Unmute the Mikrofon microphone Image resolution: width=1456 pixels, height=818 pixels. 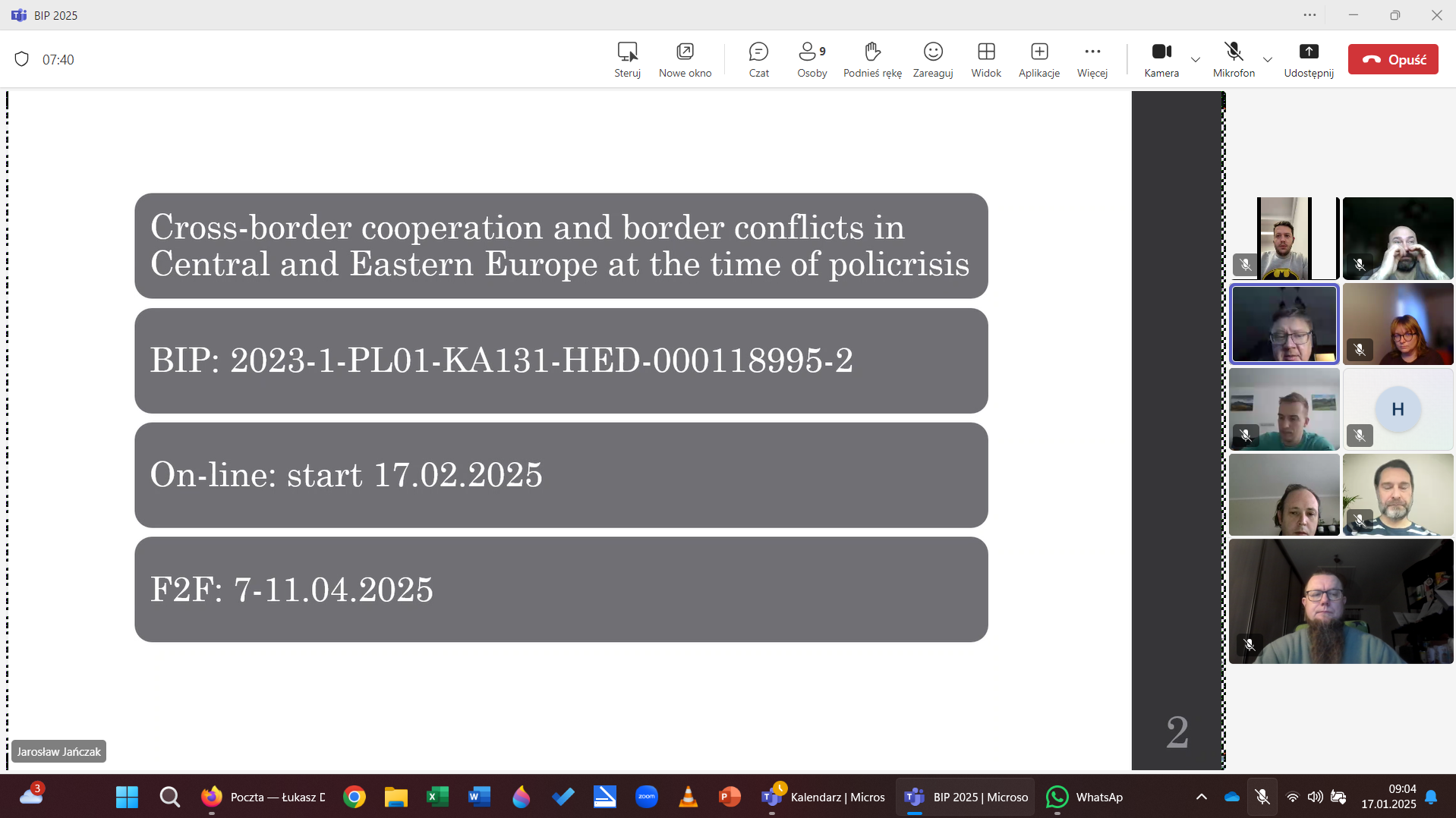(x=1234, y=59)
